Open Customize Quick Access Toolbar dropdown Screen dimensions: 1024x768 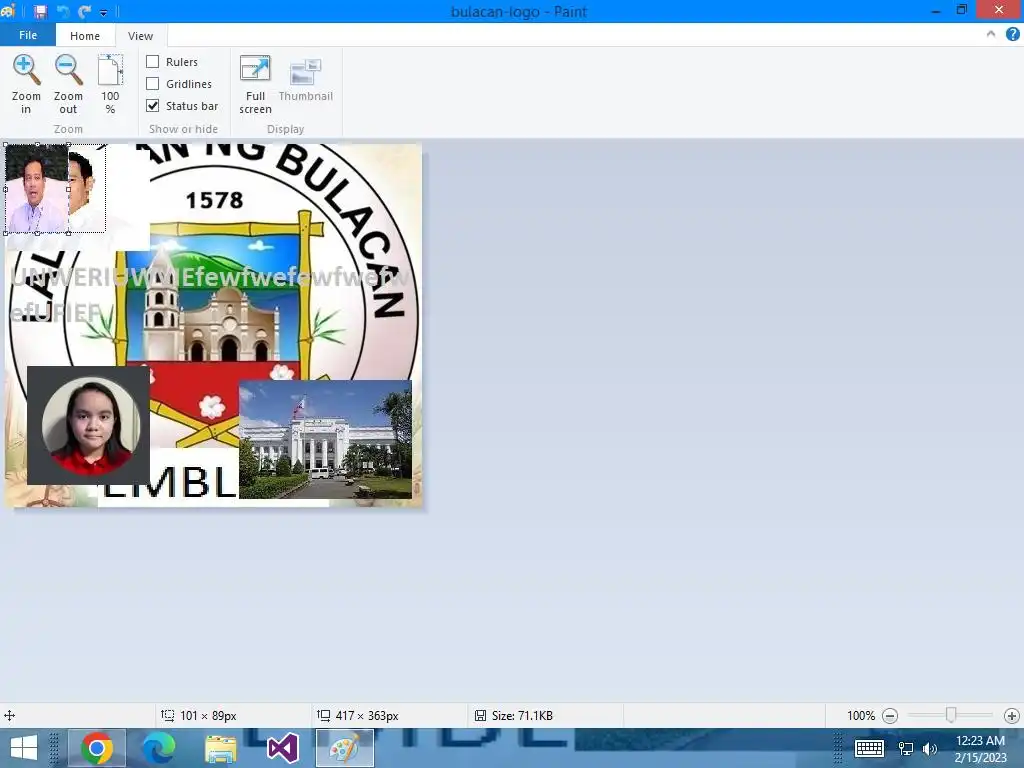[103, 12]
